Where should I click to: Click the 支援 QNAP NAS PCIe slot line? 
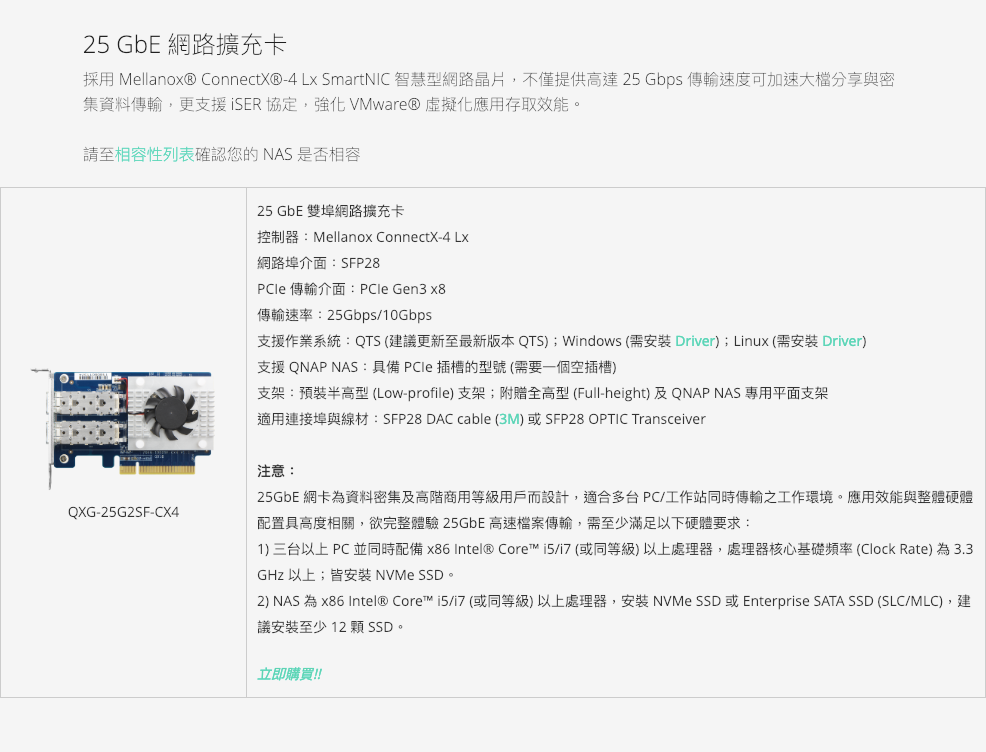coord(437,367)
